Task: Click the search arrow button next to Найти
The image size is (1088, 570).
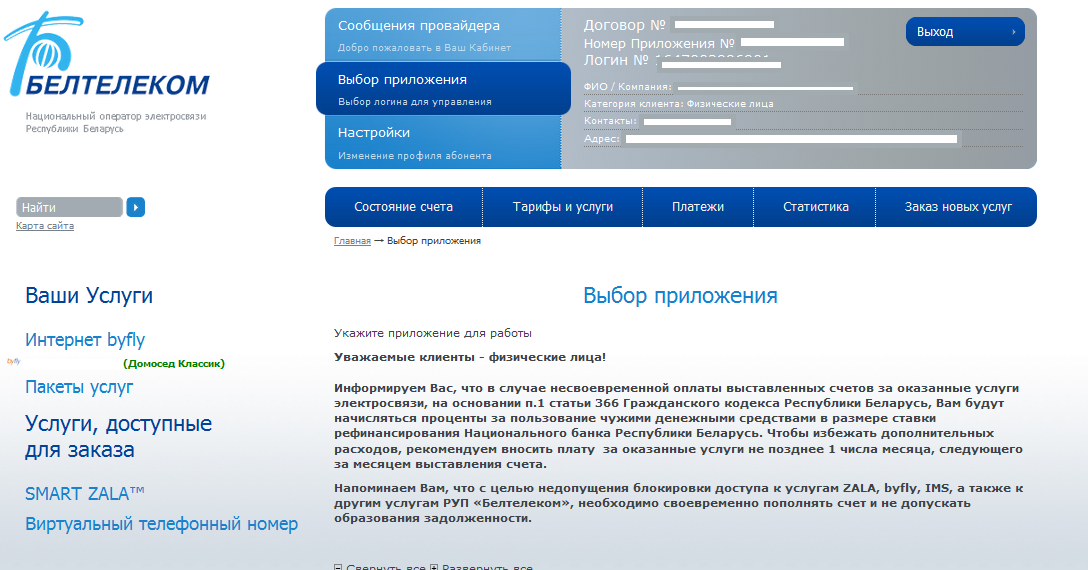Action: pyautogui.click(x=136, y=207)
